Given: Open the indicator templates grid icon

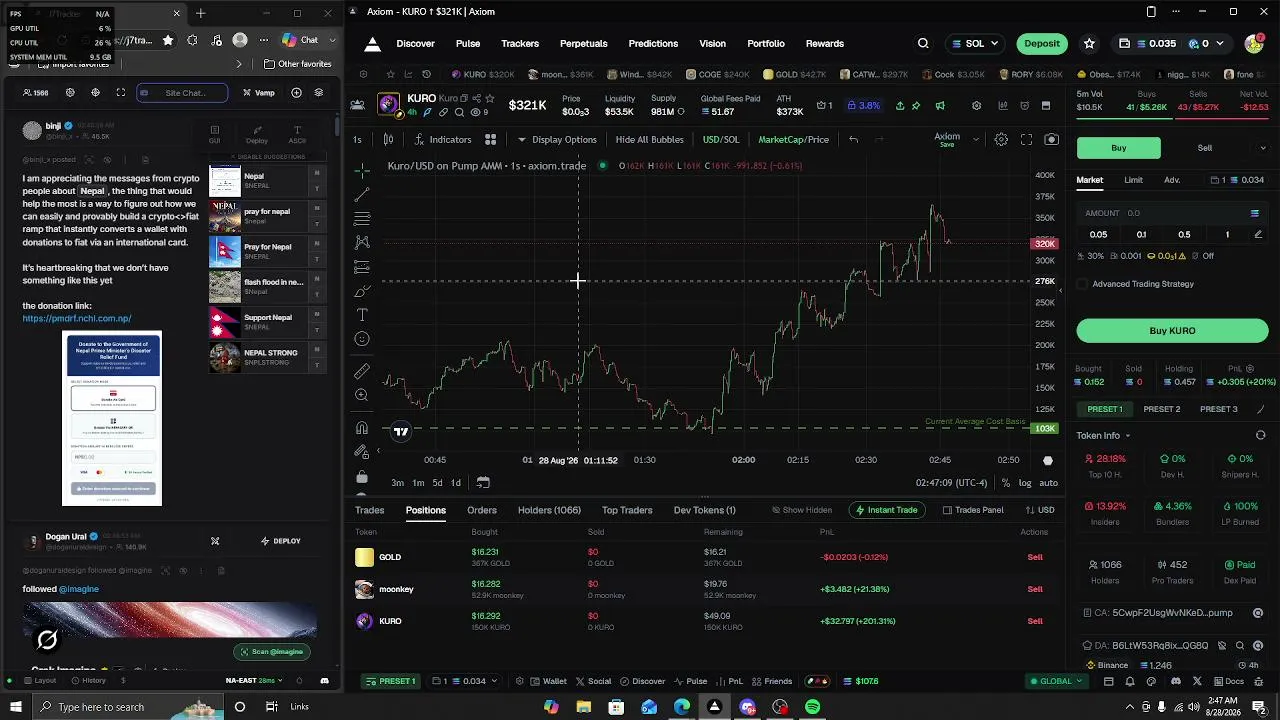Looking at the screenshot, I should coord(490,140).
